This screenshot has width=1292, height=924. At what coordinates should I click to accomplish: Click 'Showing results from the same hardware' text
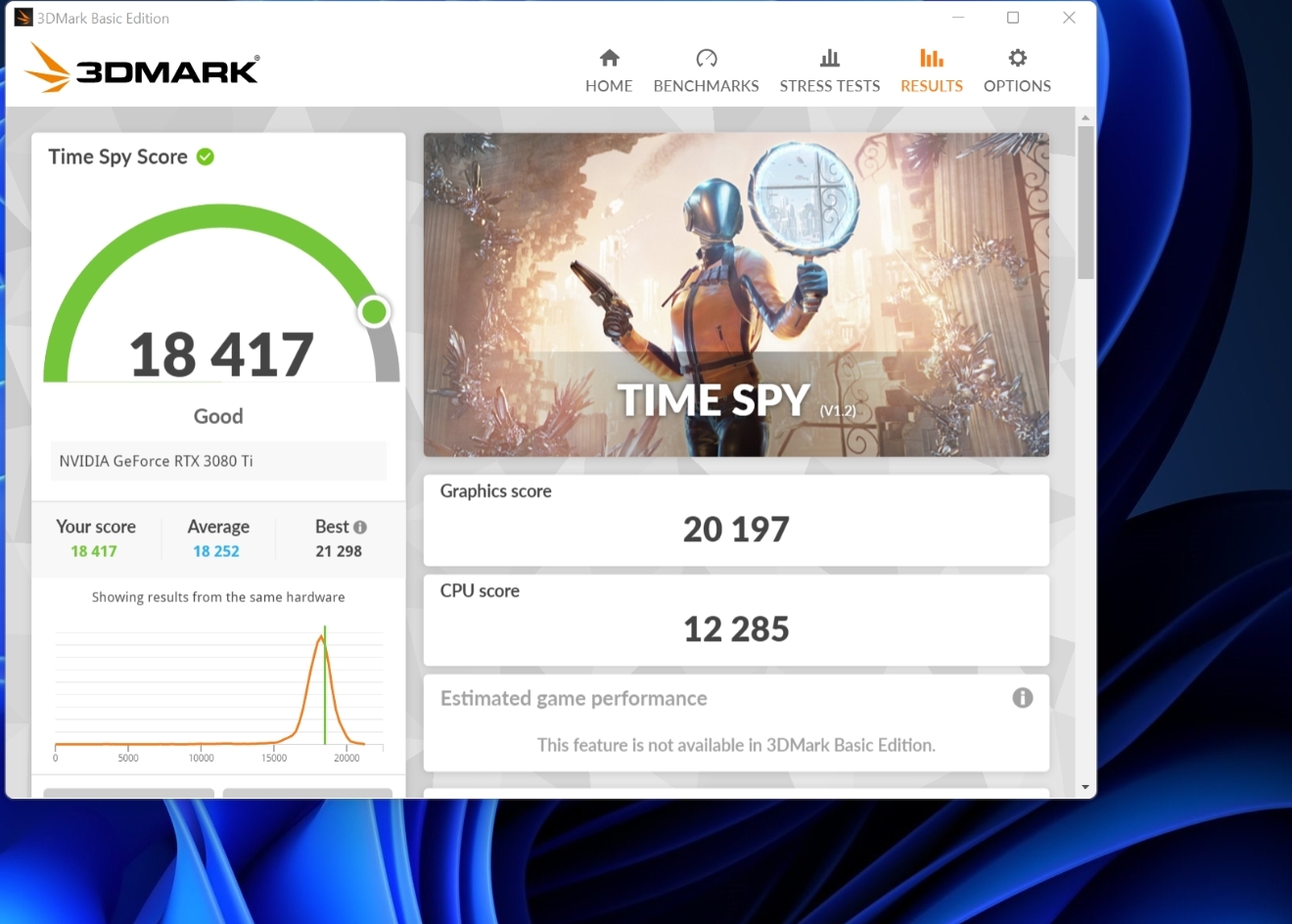tap(218, 597)
